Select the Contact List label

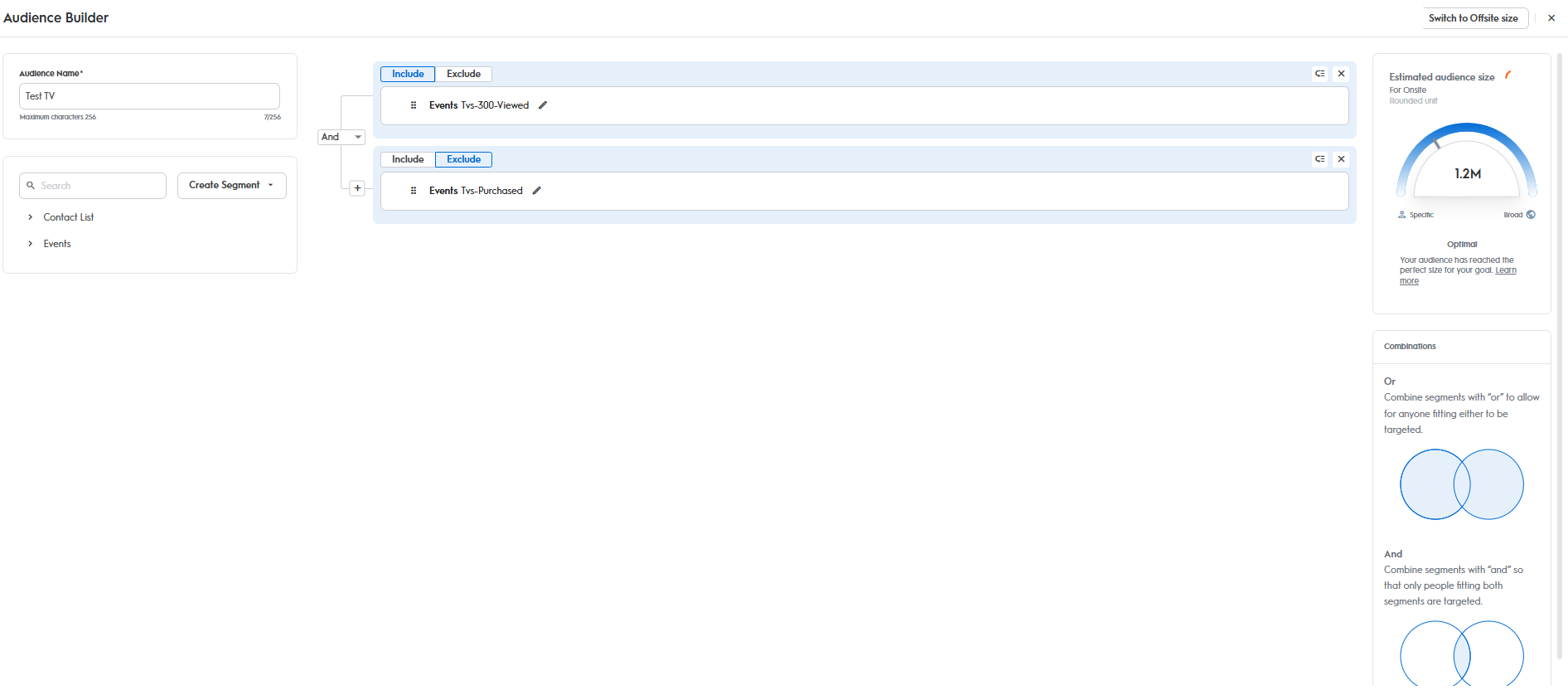pos(69,217)
